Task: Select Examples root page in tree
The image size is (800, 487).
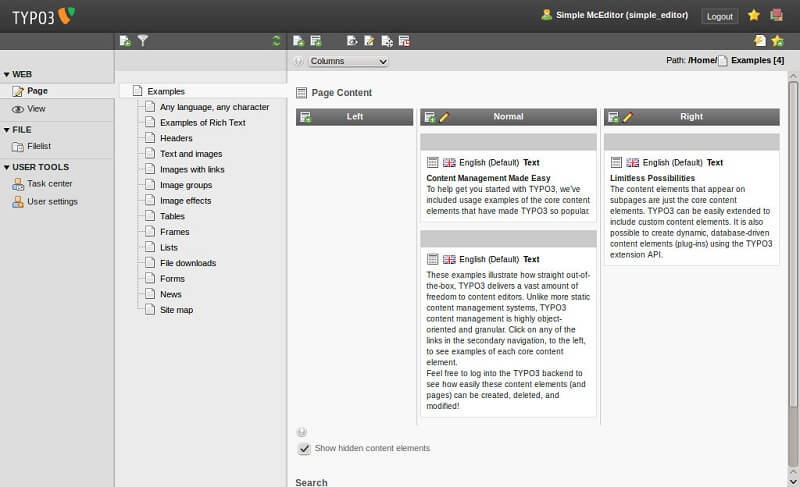Action: [166, 91]
